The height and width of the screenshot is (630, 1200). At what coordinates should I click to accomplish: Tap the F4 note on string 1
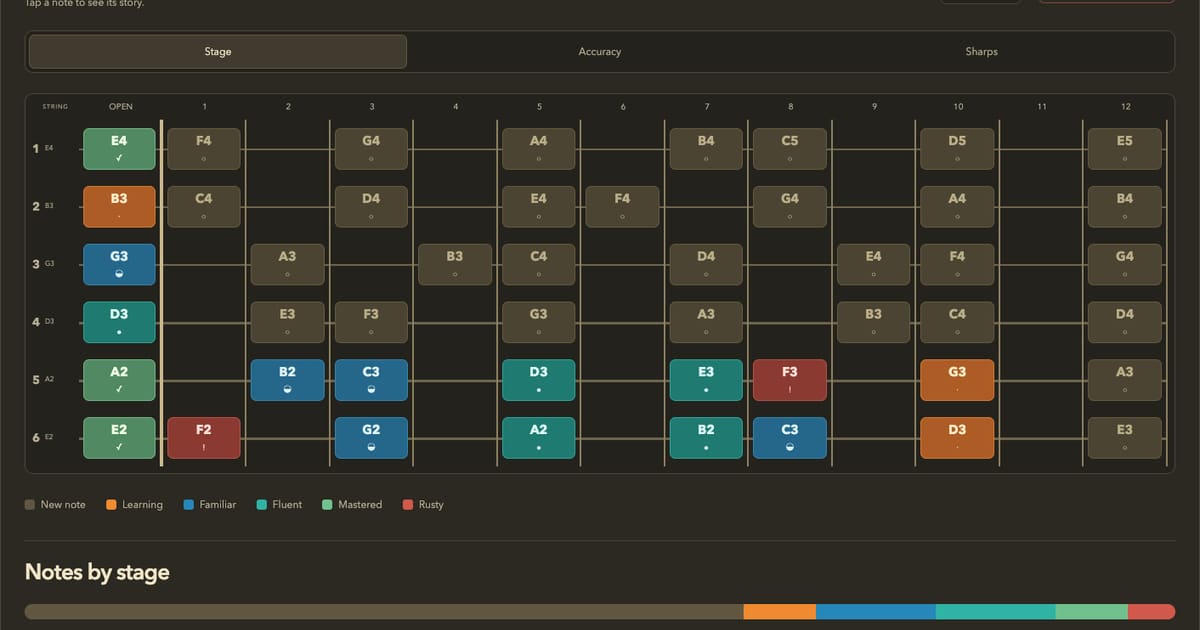[204, 149]
